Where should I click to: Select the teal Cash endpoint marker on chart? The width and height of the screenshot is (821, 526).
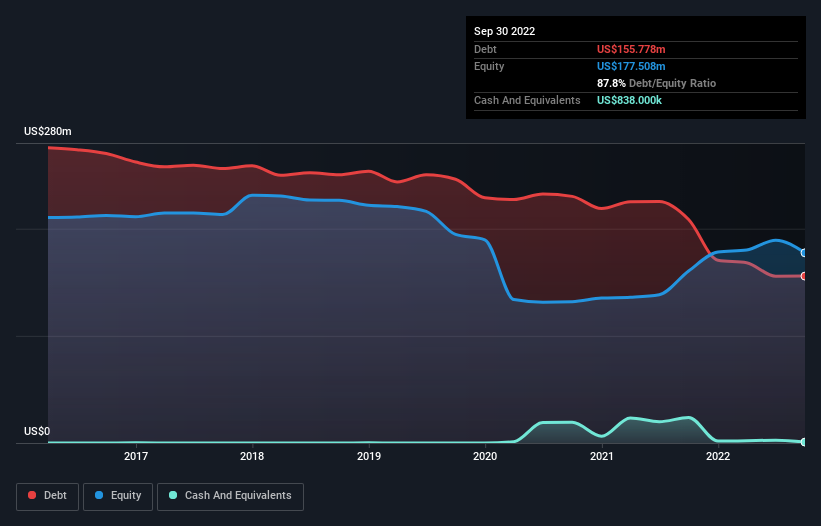(803, 442)
